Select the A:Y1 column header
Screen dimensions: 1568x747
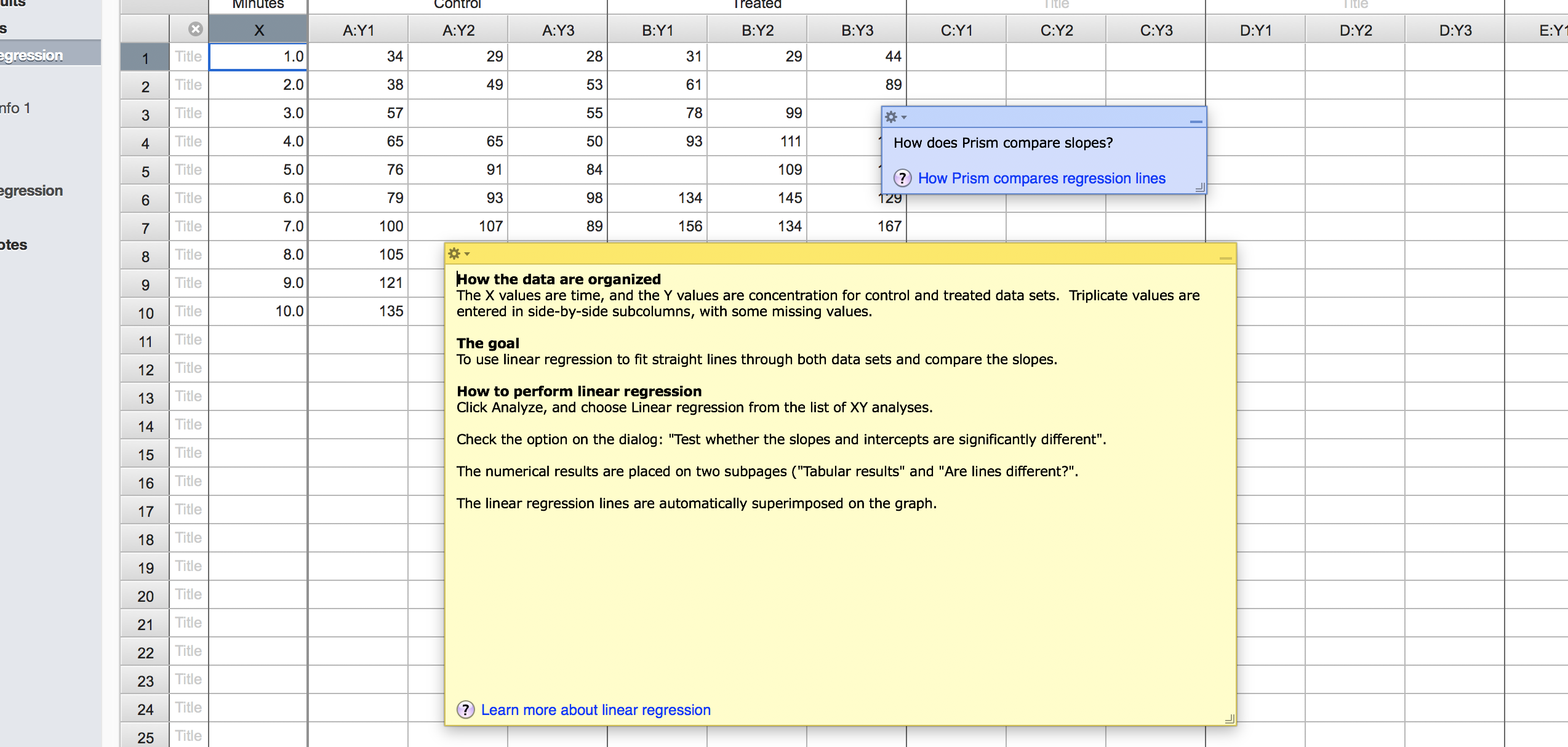358,30
